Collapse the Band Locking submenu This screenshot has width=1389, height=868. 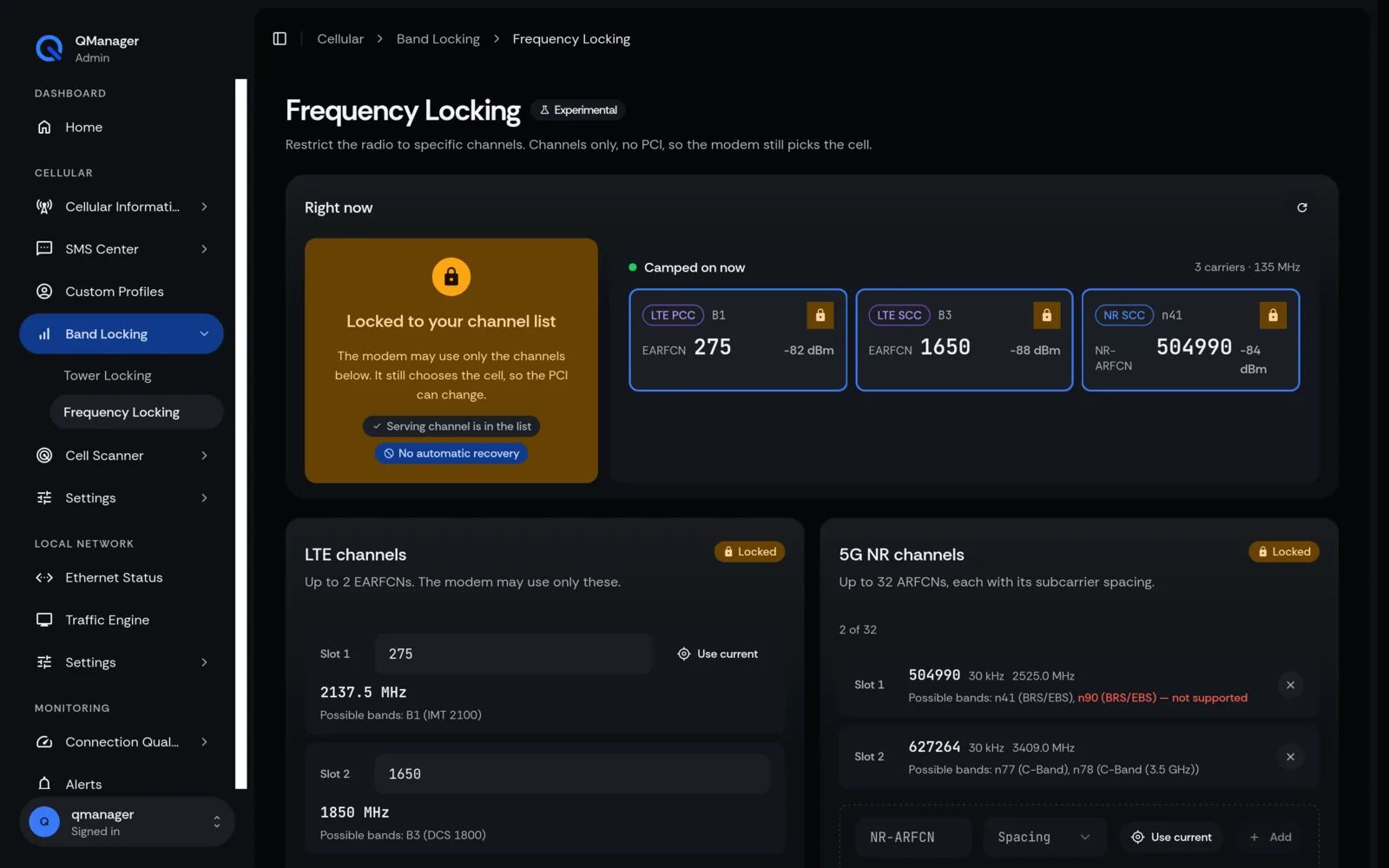[204, 334]
